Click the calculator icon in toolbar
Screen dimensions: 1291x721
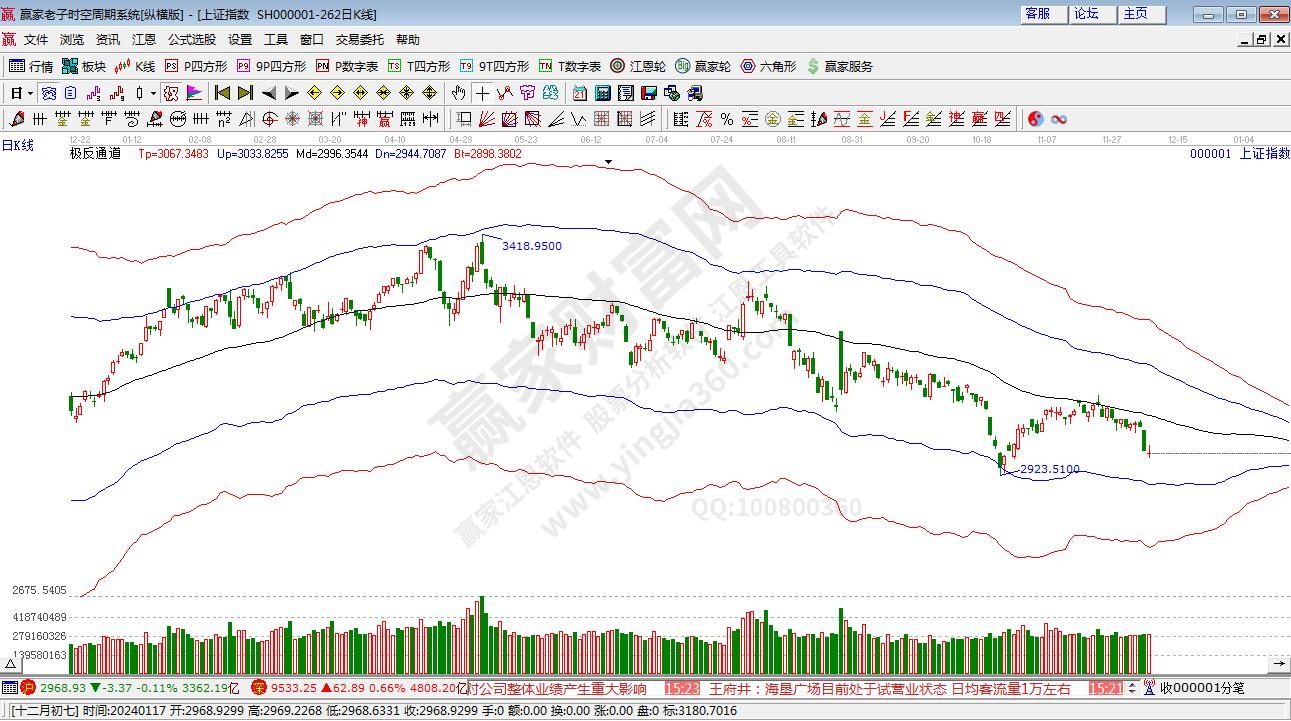click(x=603, y=93)
